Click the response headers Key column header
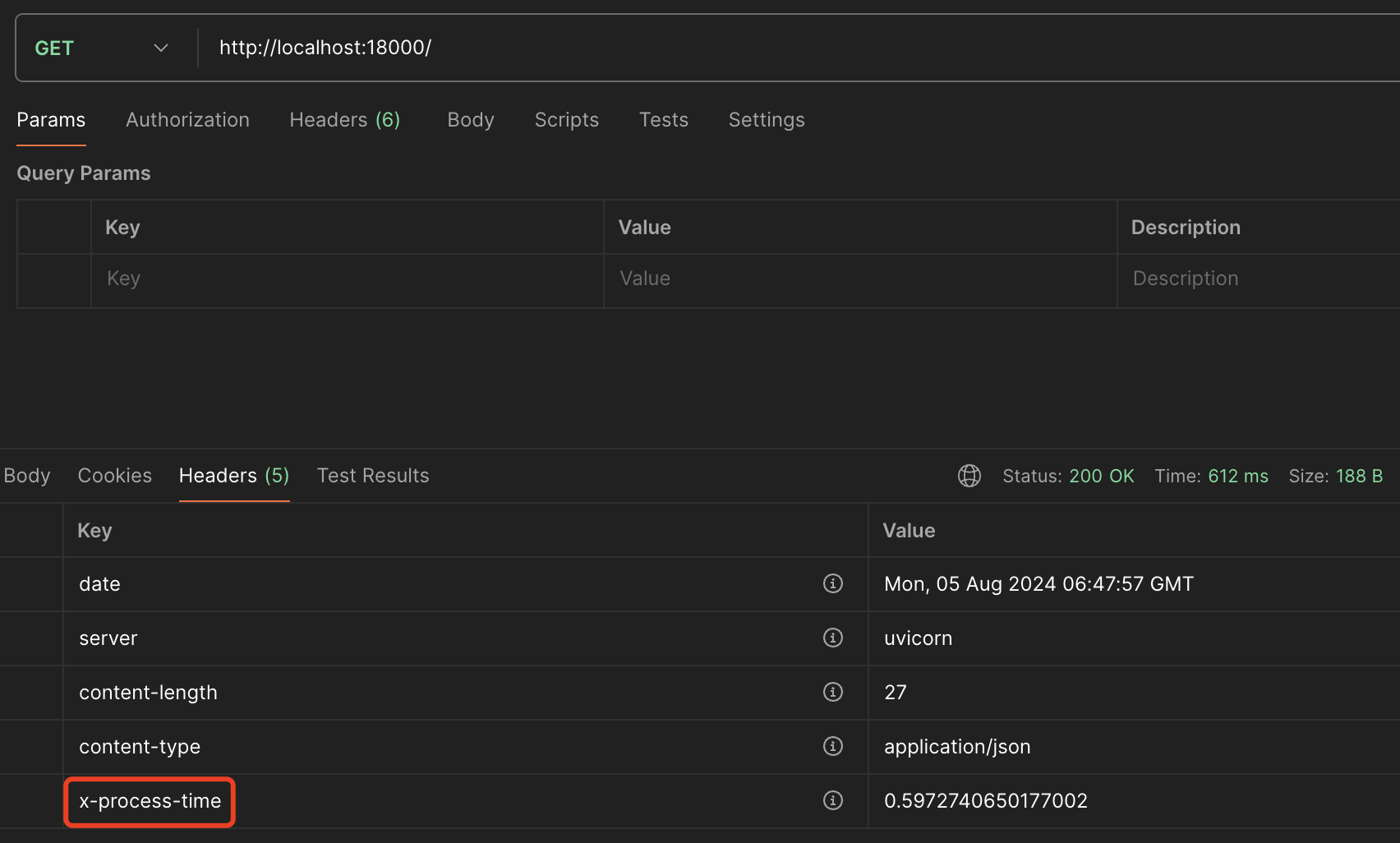This screenshot has height=843, width=1400. click(x=94, y=531)
